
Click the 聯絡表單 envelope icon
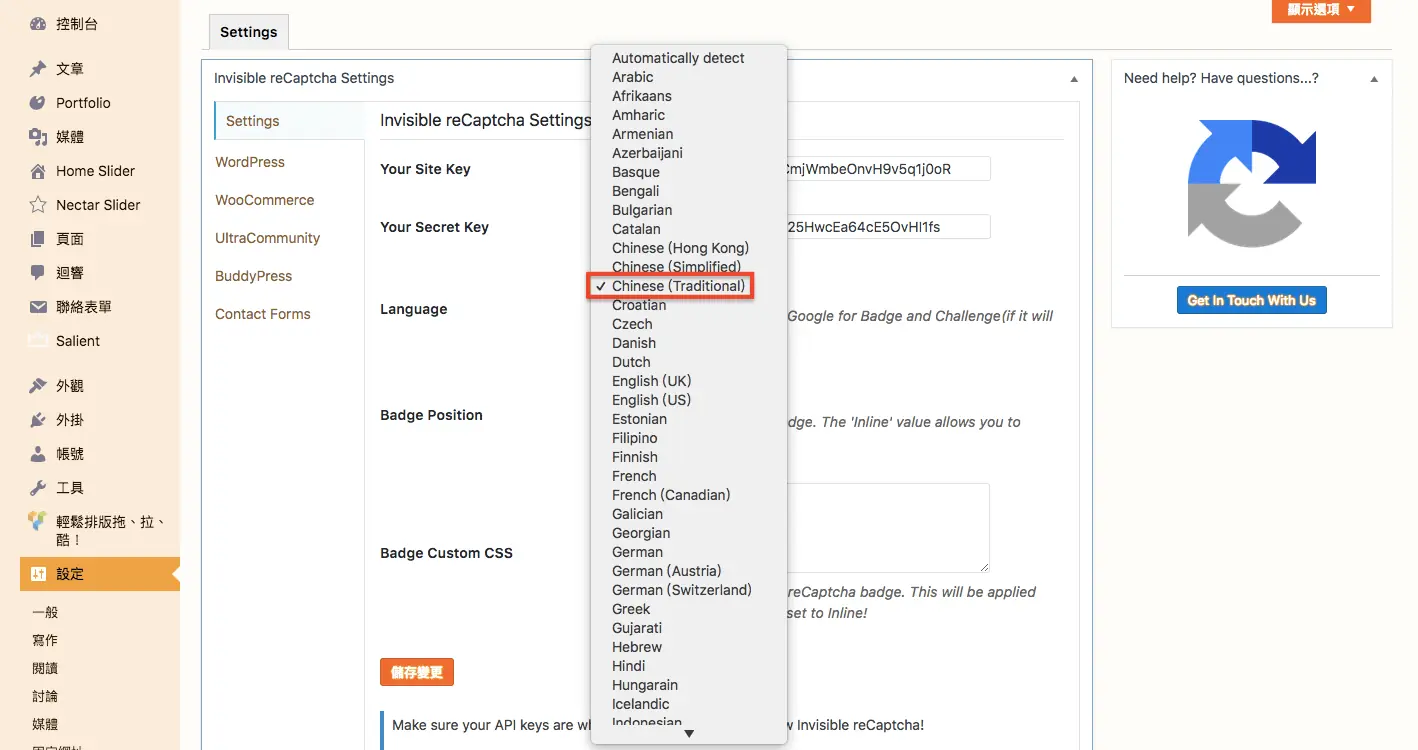[x=38, y=307]
